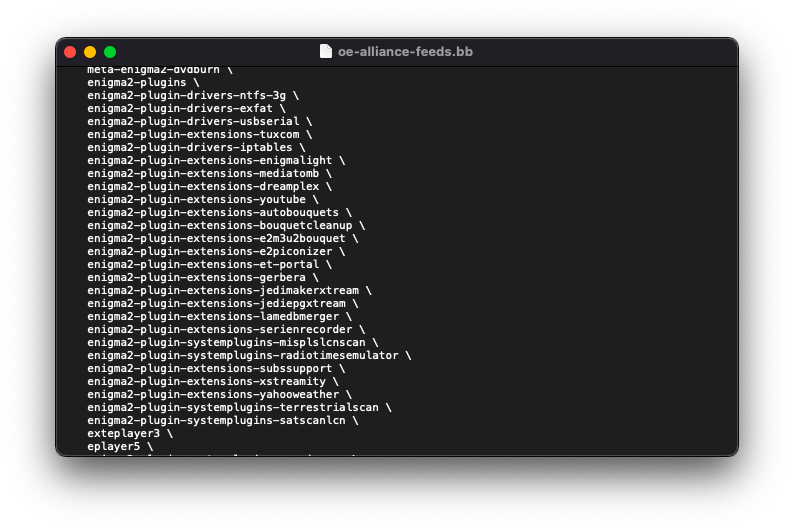Click the enigma2-plugin-extensions-jedimakerxtream text
Screen dimensions: 794x530
pyautogui.click(x=223, y=290)
